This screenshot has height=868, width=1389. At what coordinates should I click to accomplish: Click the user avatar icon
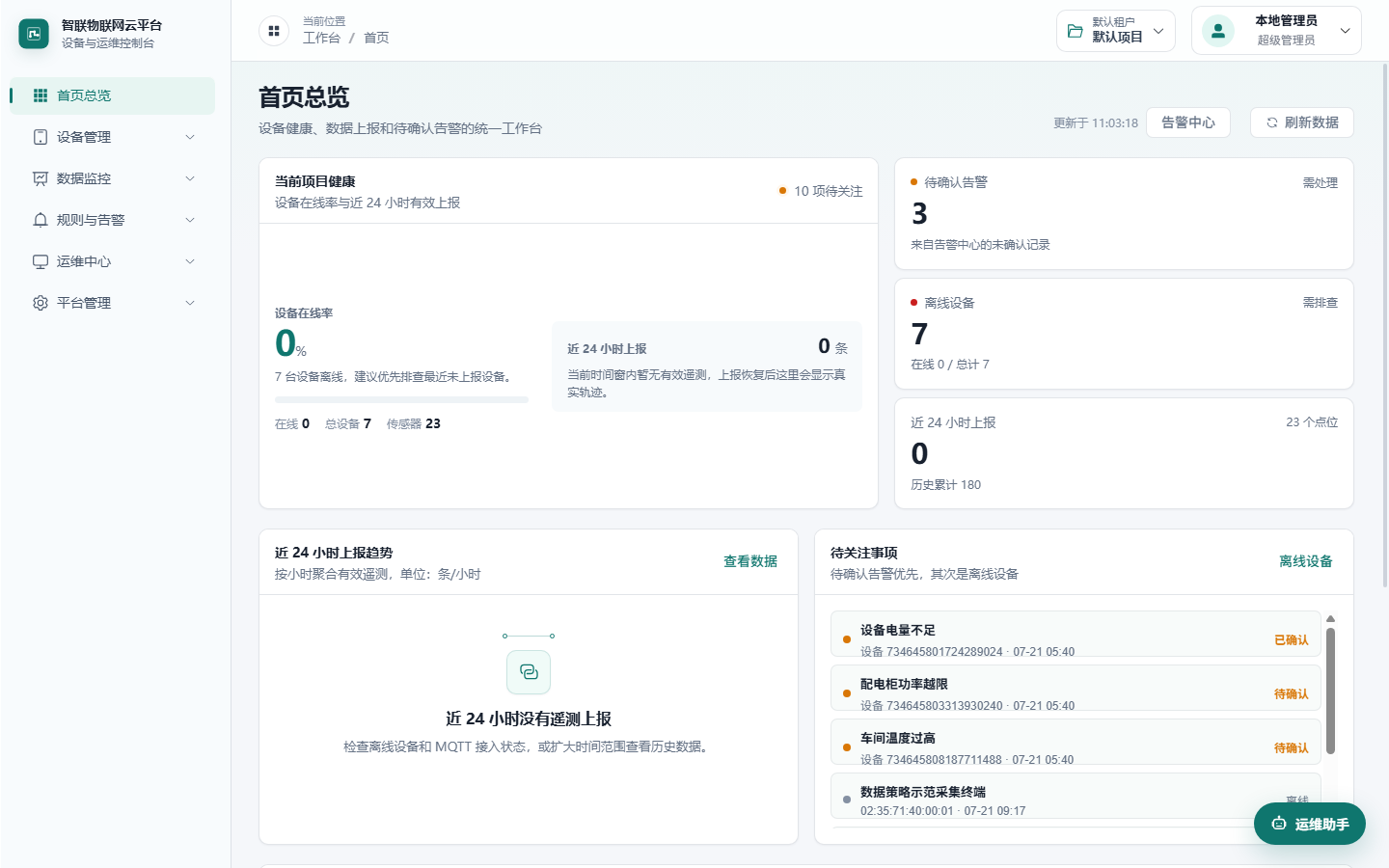[1218, 31]
